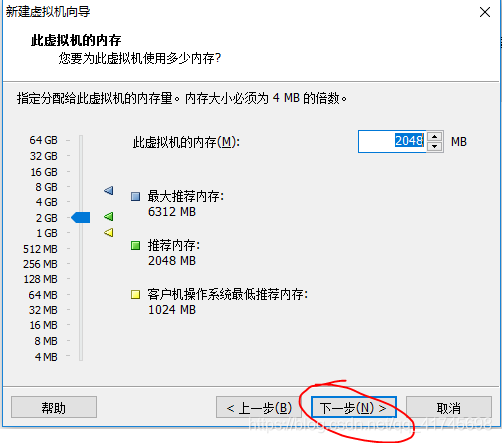Click the yellow minimum recommended memory triangle marker
This screenshot has width=502, height=443.
(x=109, y=232)
